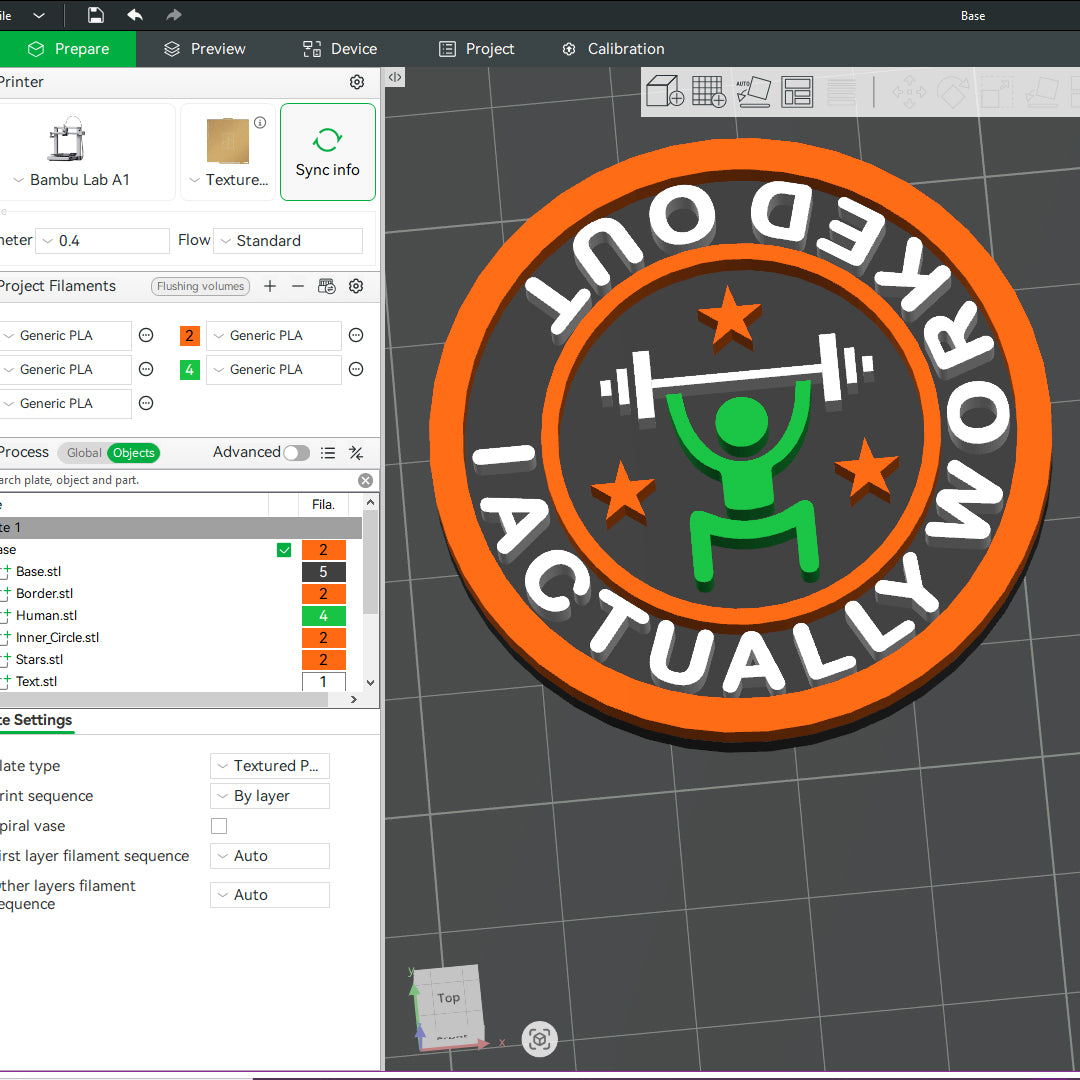Click the Auto orient icon
1080x1080 pixels.
753,92
